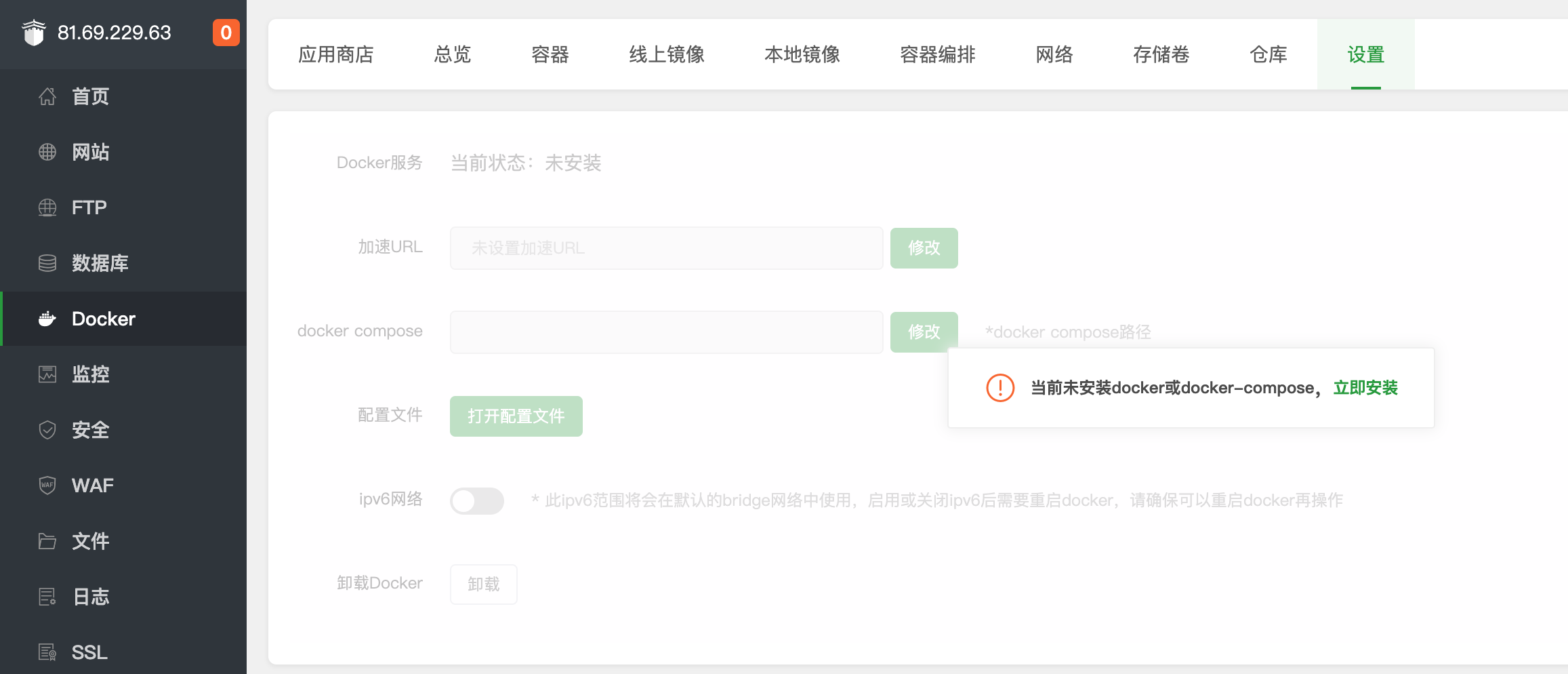This screenshot has height=674, width=1568.
Task: Toggle the ipv6网络 switch
Action: click(477, 501)
